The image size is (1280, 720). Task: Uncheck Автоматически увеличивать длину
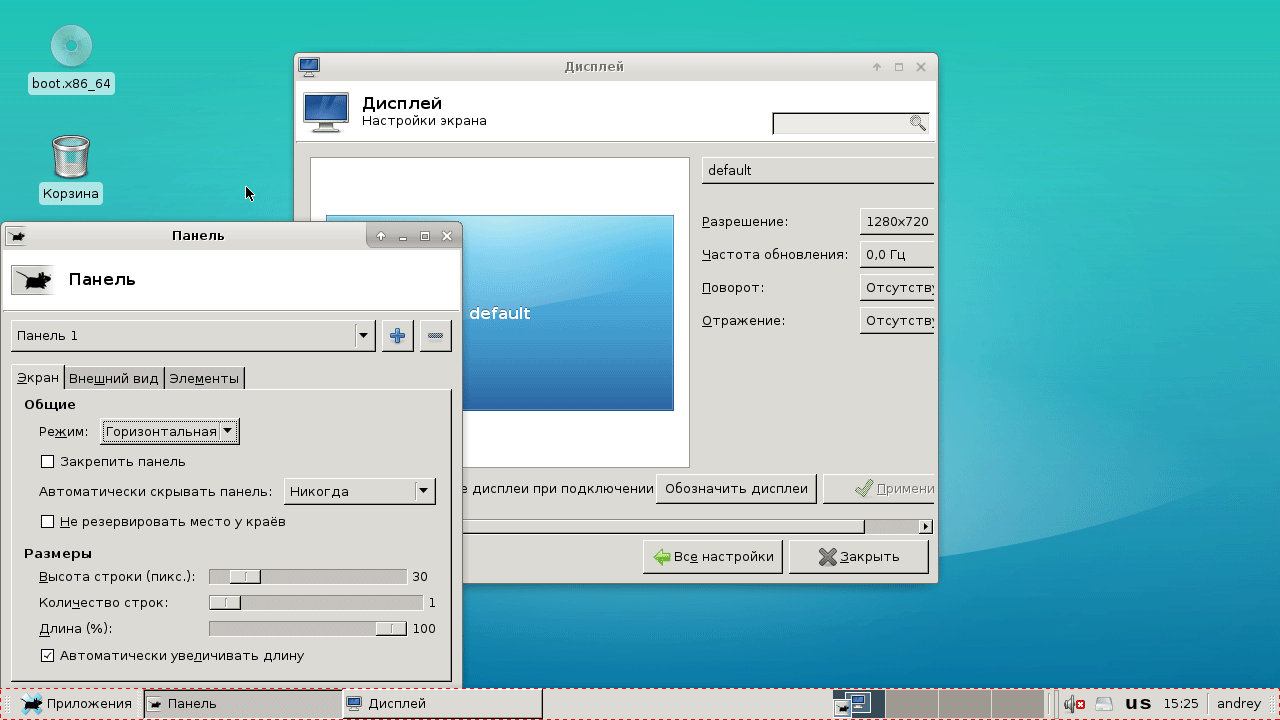click(47, 656)
